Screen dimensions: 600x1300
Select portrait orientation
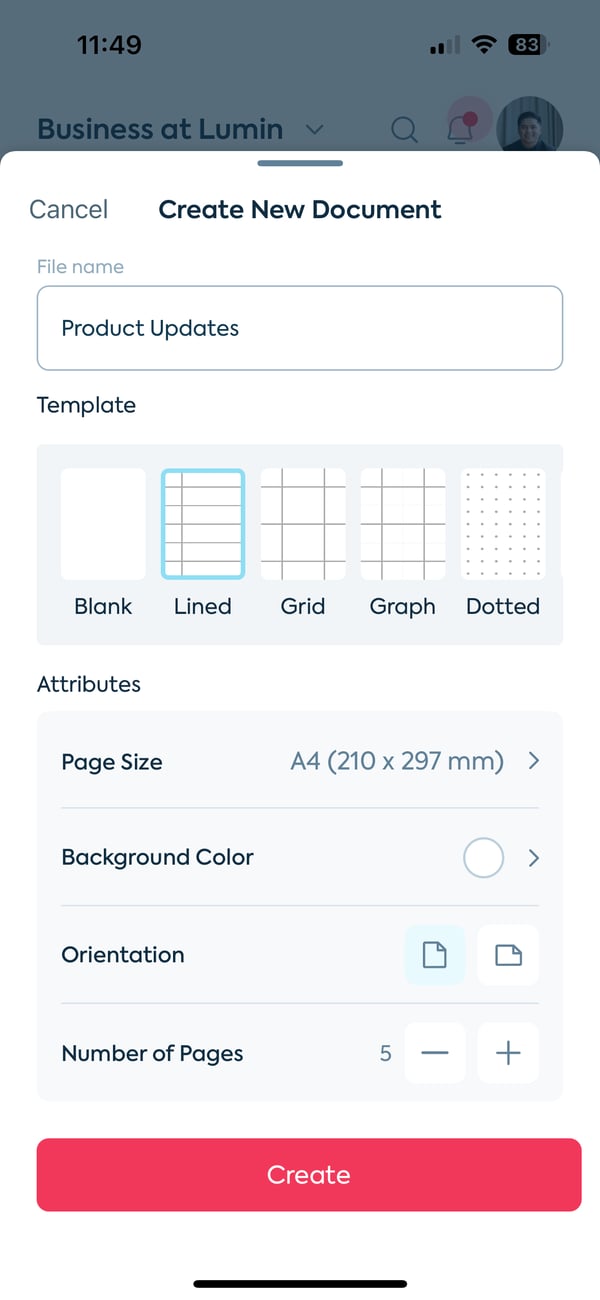[434, 954]
